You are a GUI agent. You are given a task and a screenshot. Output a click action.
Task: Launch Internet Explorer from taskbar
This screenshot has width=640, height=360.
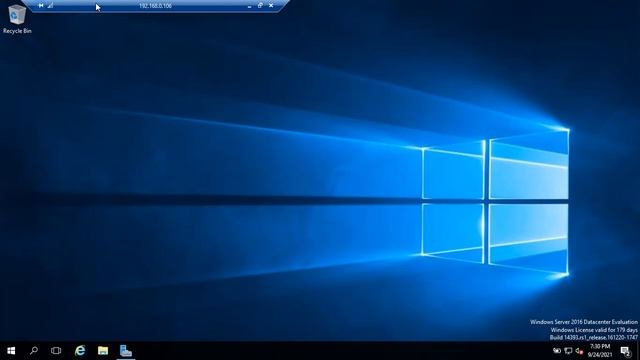pos(80,351)
